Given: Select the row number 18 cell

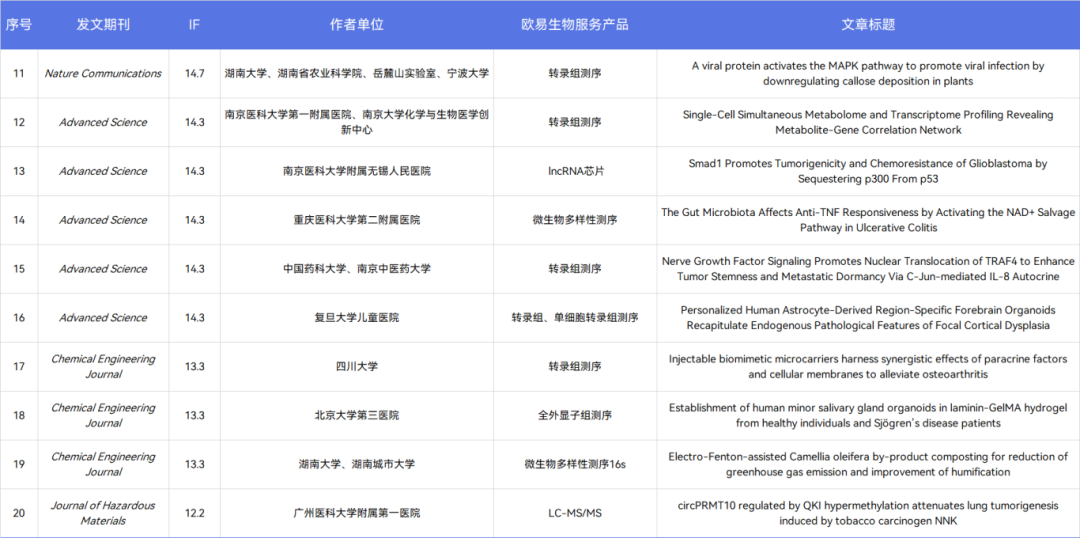Looking at the screenshot, I should pos(19,416).
